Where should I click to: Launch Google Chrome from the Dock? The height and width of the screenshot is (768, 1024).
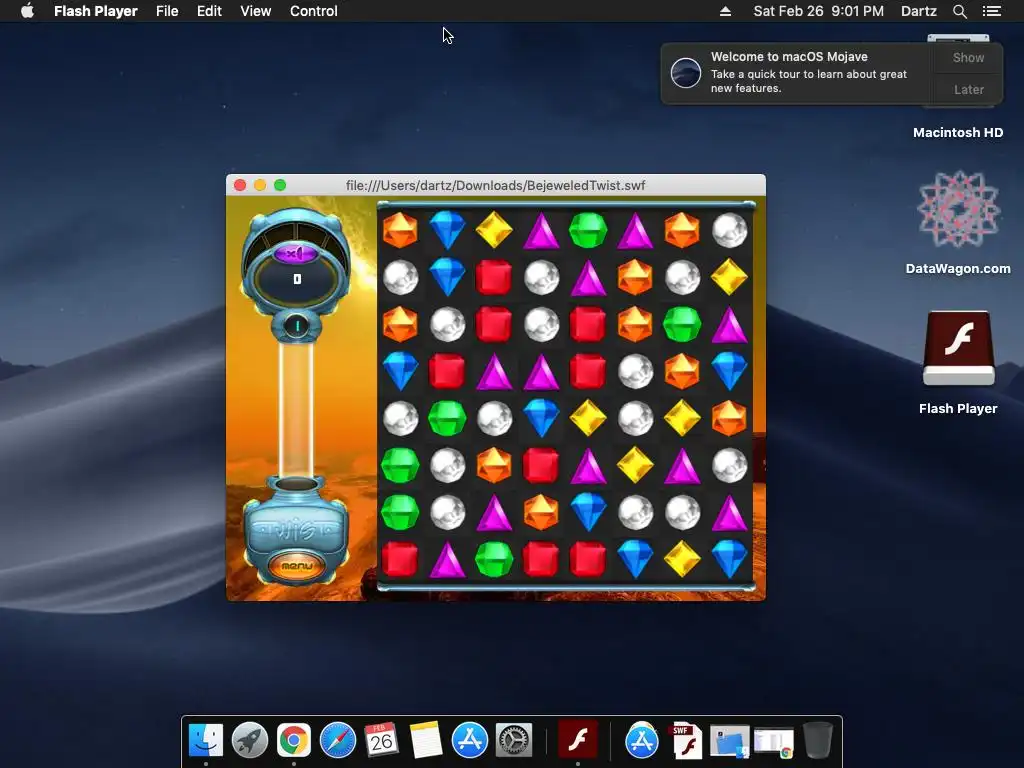293,740
